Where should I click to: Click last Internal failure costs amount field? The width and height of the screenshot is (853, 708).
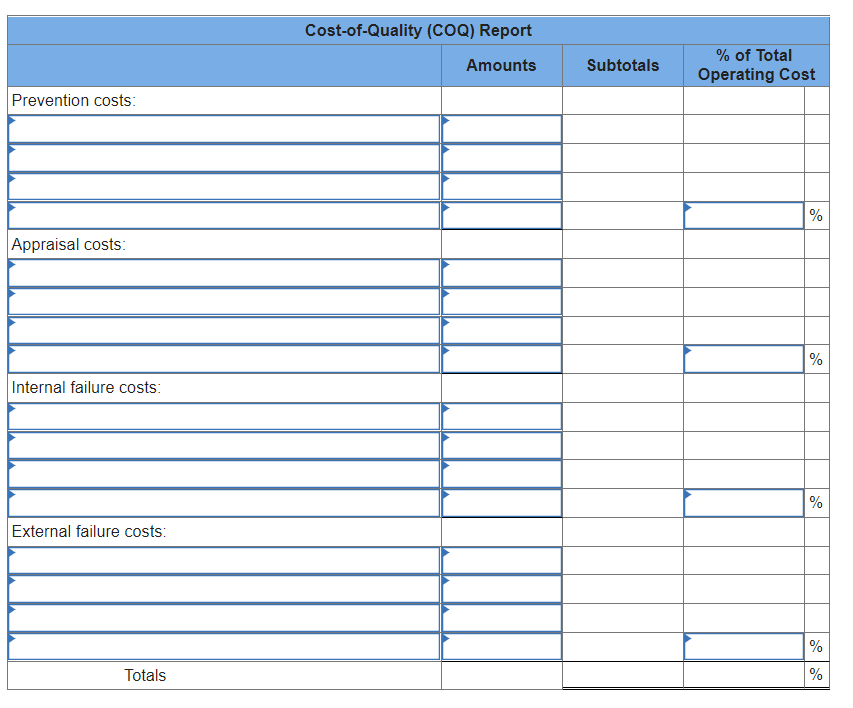(502, 503)
